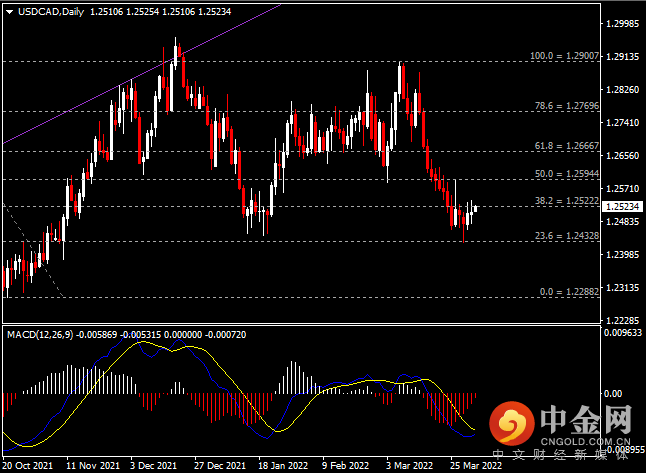Viewport: 646px width, 473px height.
Task: Click the 3 Dec 2021 date marker
Action: click(x=156, y=465)
